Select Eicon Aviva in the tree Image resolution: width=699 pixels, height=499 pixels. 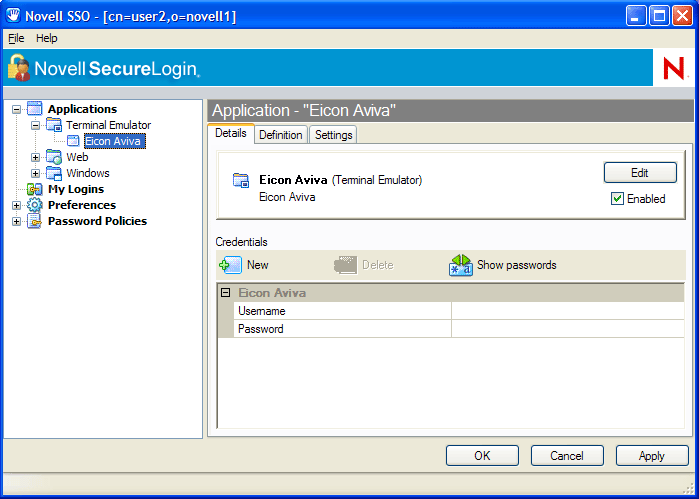[115, 141]
